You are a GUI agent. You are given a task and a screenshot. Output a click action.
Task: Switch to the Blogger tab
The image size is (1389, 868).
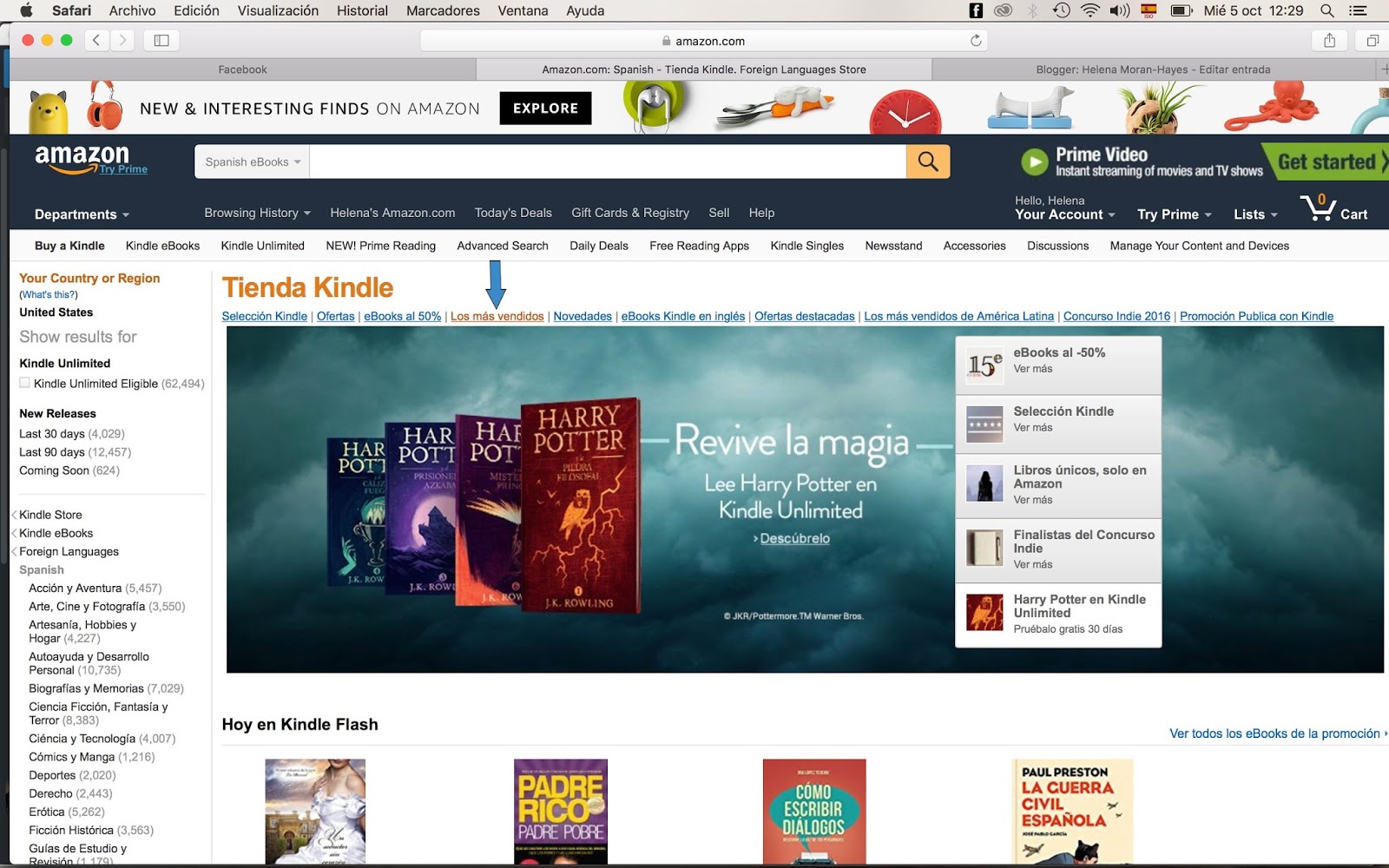[1153, 69]
